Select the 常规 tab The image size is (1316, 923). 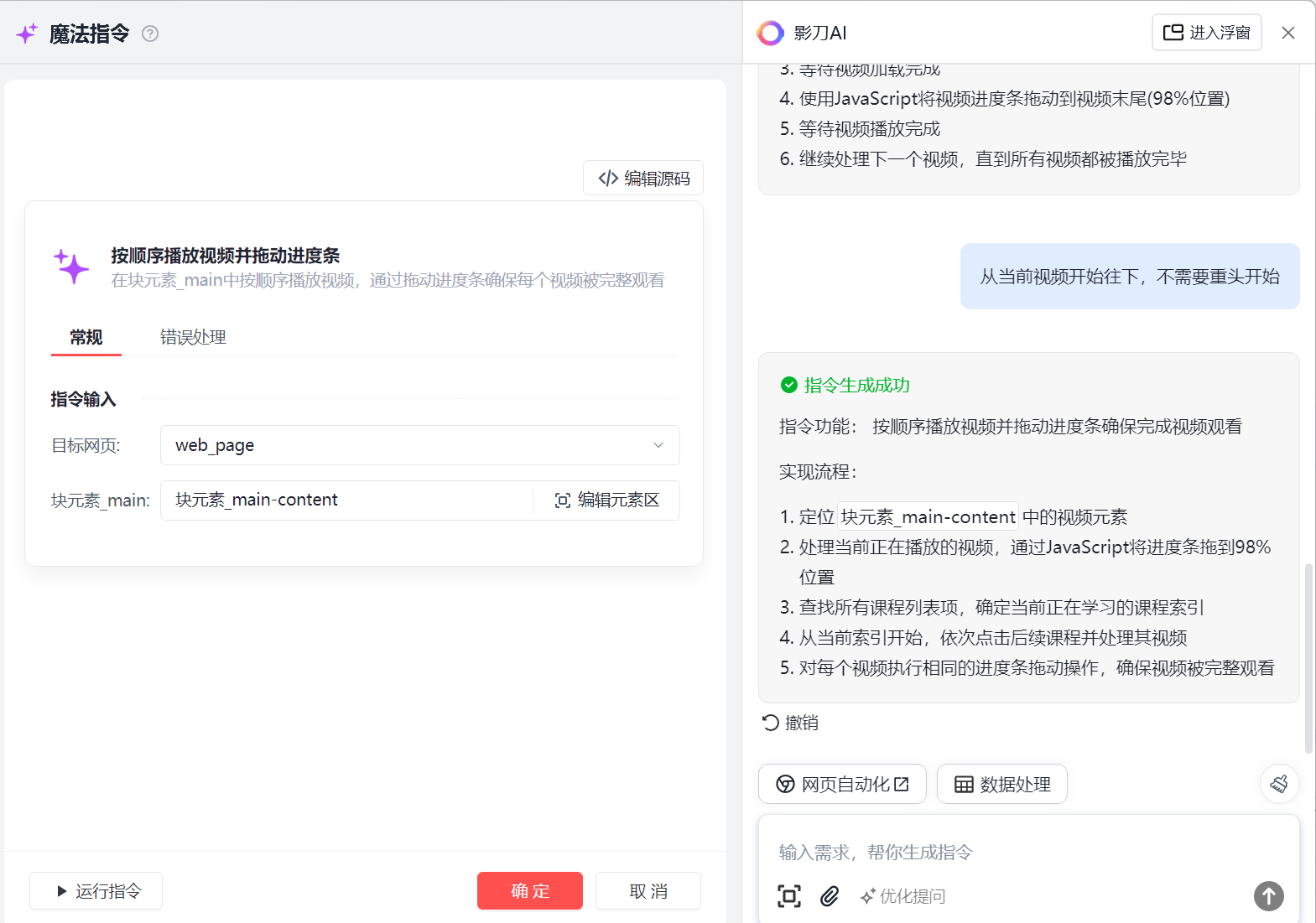coord(86,337)
